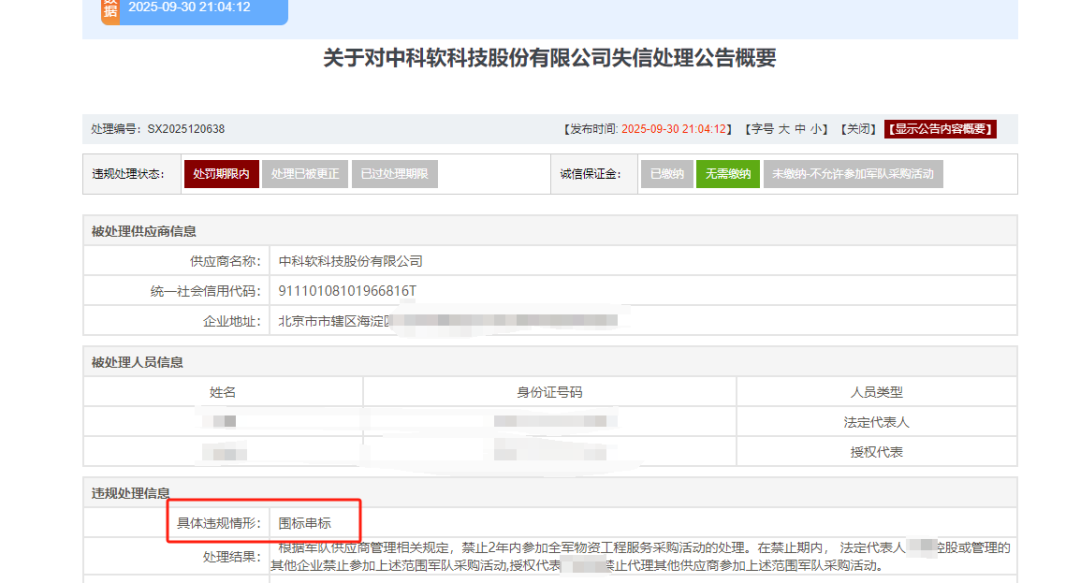Click supplier name value 中科软科技股份有限公司
1080x583 pixels.
coord(351,261)
